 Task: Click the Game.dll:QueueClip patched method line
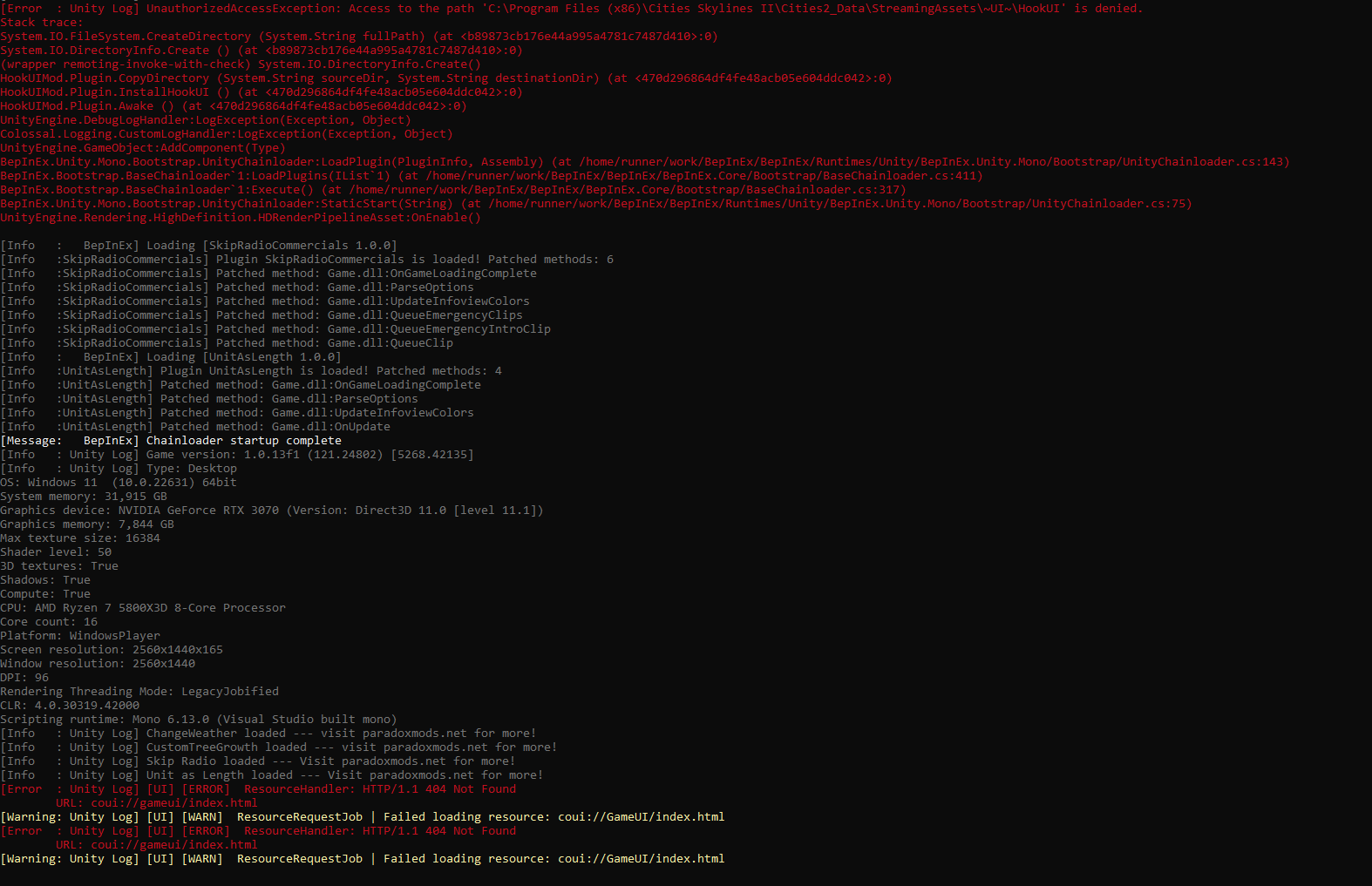[x=227, y=343]
